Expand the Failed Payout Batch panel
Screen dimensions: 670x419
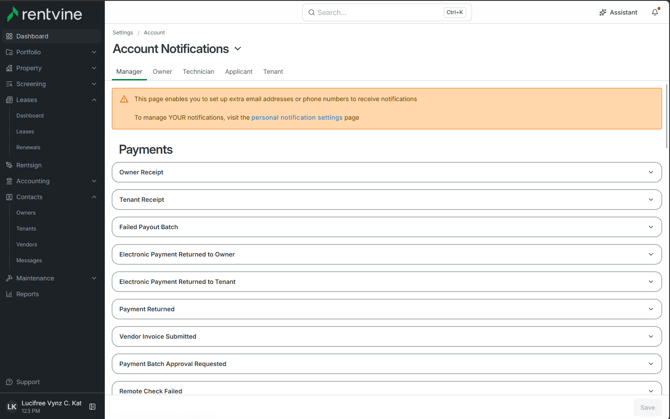coord(387,227)
